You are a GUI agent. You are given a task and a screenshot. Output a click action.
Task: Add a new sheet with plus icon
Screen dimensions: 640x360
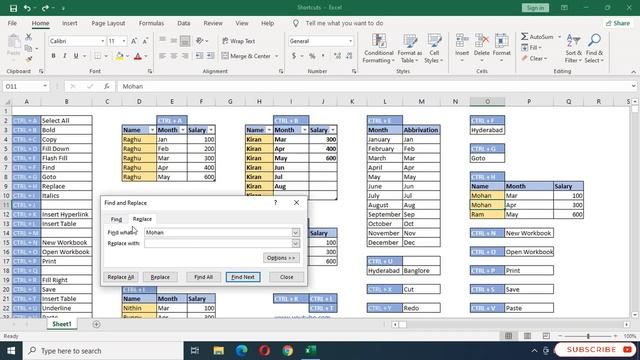click(x=96, y=324)
